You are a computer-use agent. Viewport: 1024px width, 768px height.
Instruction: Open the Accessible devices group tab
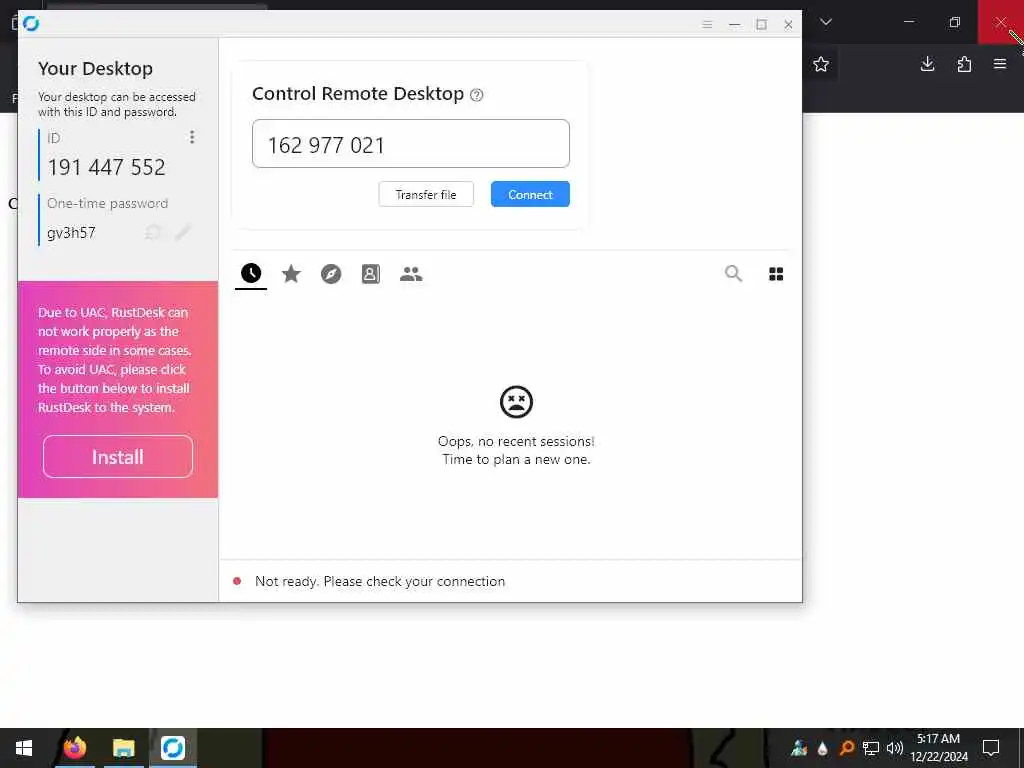coord(411,274)
